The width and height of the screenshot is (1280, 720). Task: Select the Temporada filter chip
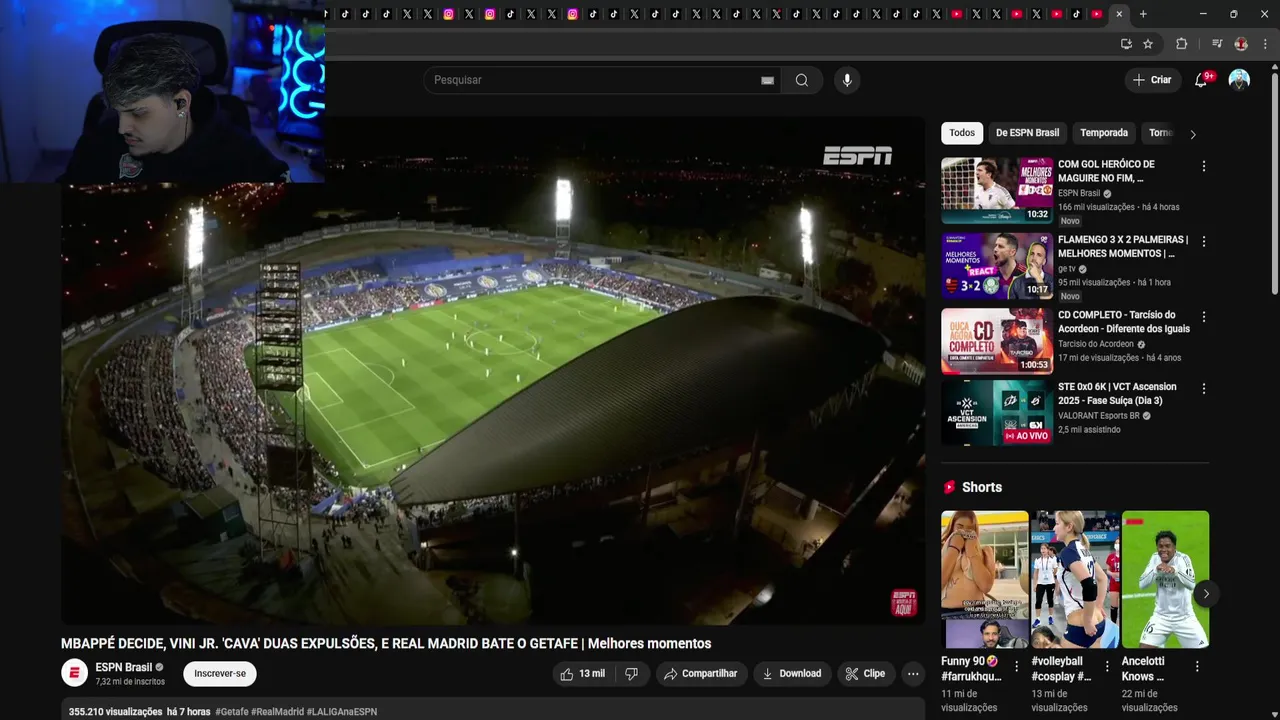[1104, 133]
